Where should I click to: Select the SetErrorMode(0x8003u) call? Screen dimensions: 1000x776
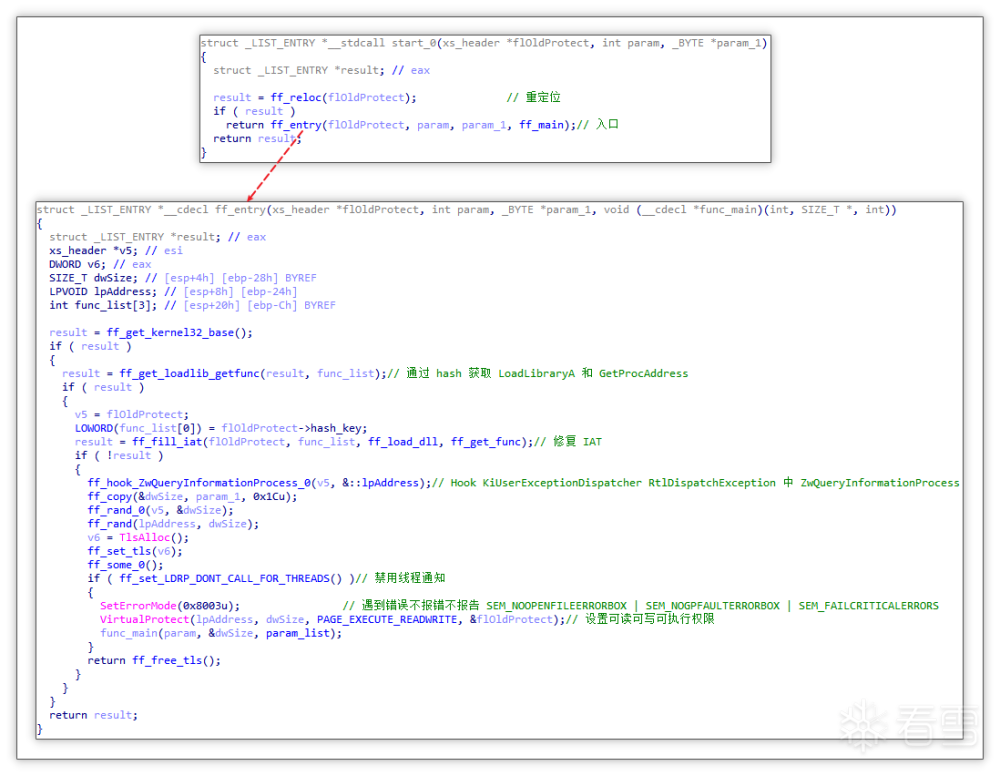[x=170, y=606]
